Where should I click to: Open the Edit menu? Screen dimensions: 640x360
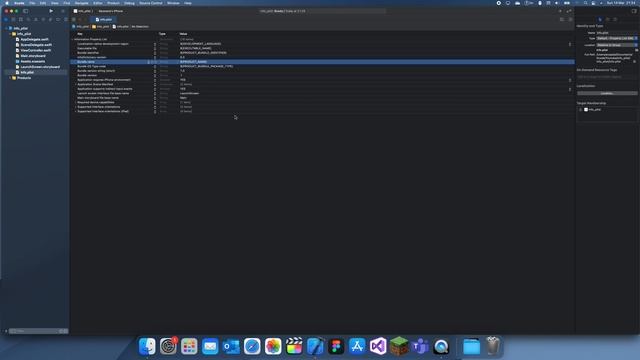[x=43, y=3]
